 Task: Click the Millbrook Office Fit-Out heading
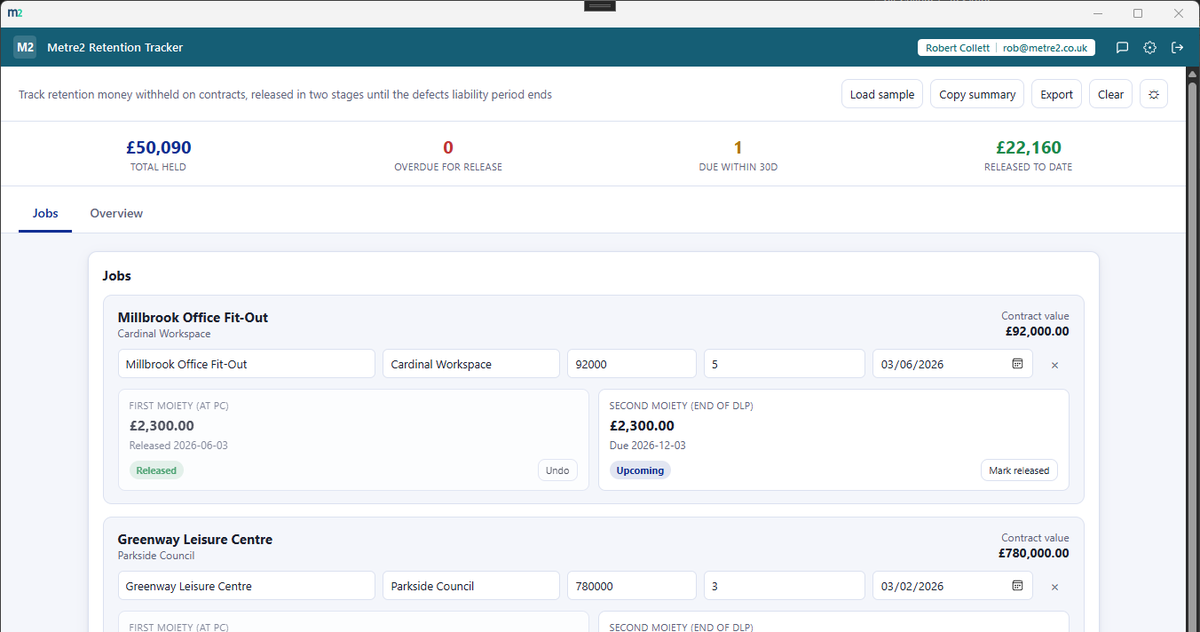coord(193,317)
